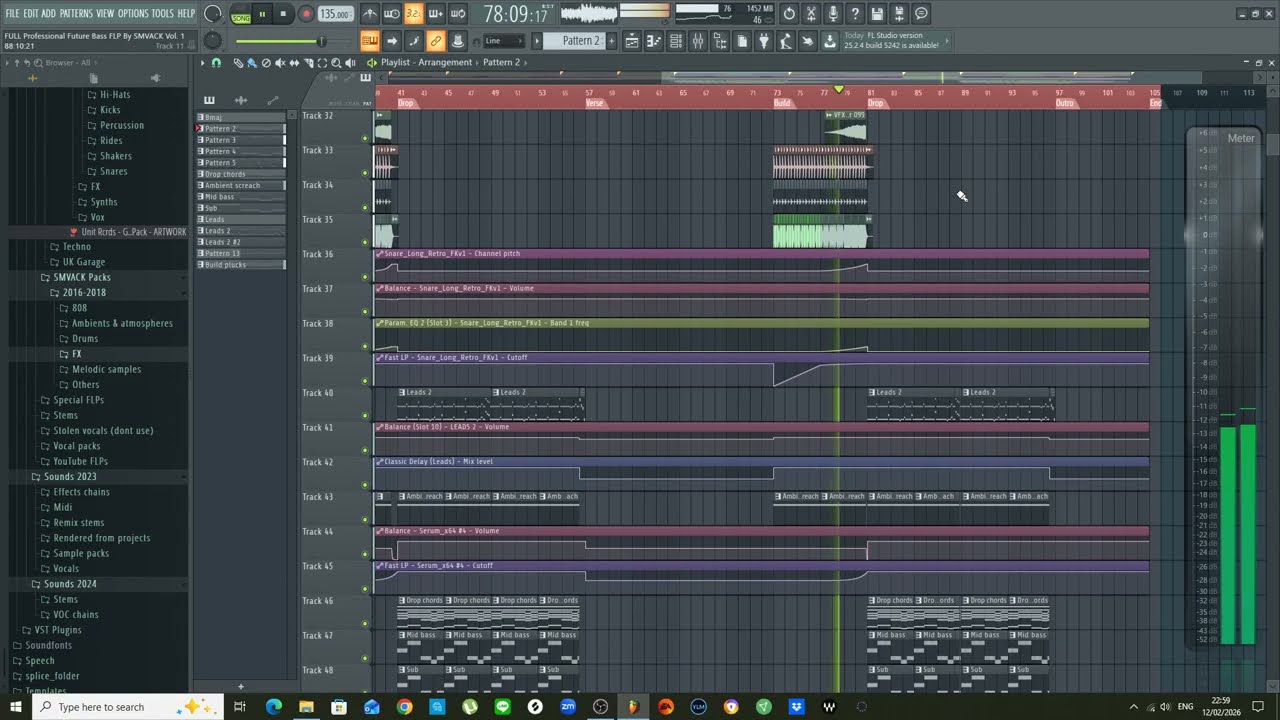Open the Melodic samples folder

(106, 369)
